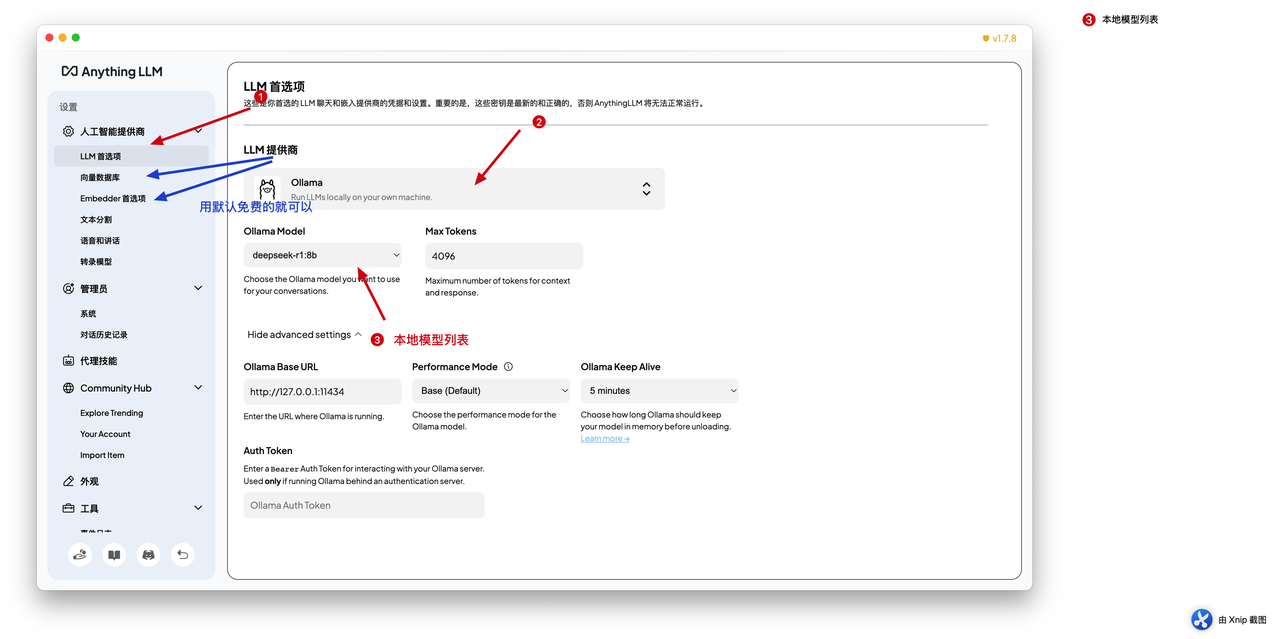Click the LLM 提供商 section label
The image size is (1280, 639).
click(x=271, y=150)
